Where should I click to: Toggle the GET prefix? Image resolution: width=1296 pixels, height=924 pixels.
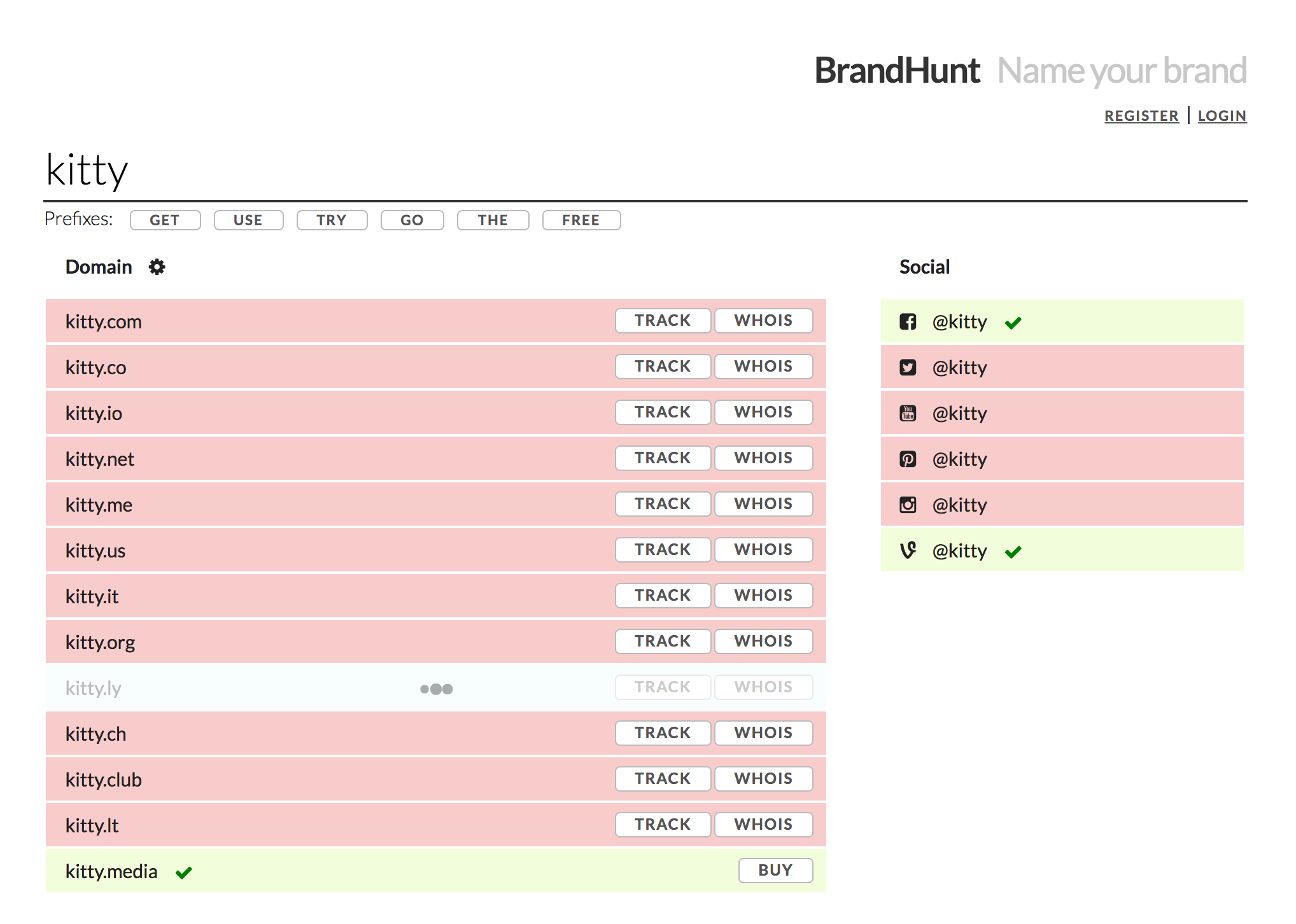pyautogui.click(x=165, y=220)
